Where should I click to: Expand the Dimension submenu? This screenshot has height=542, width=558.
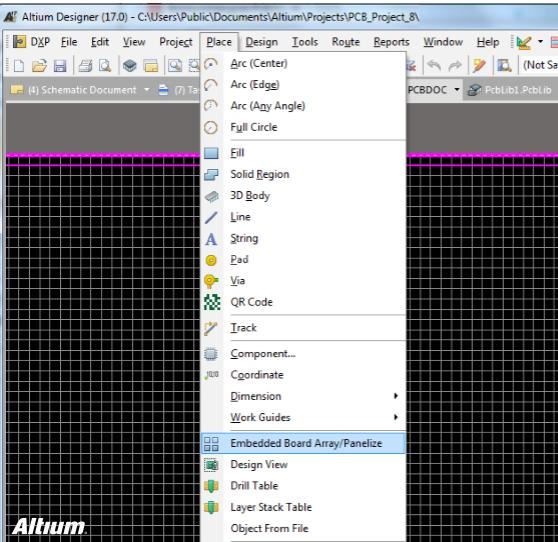pos(303,396)
